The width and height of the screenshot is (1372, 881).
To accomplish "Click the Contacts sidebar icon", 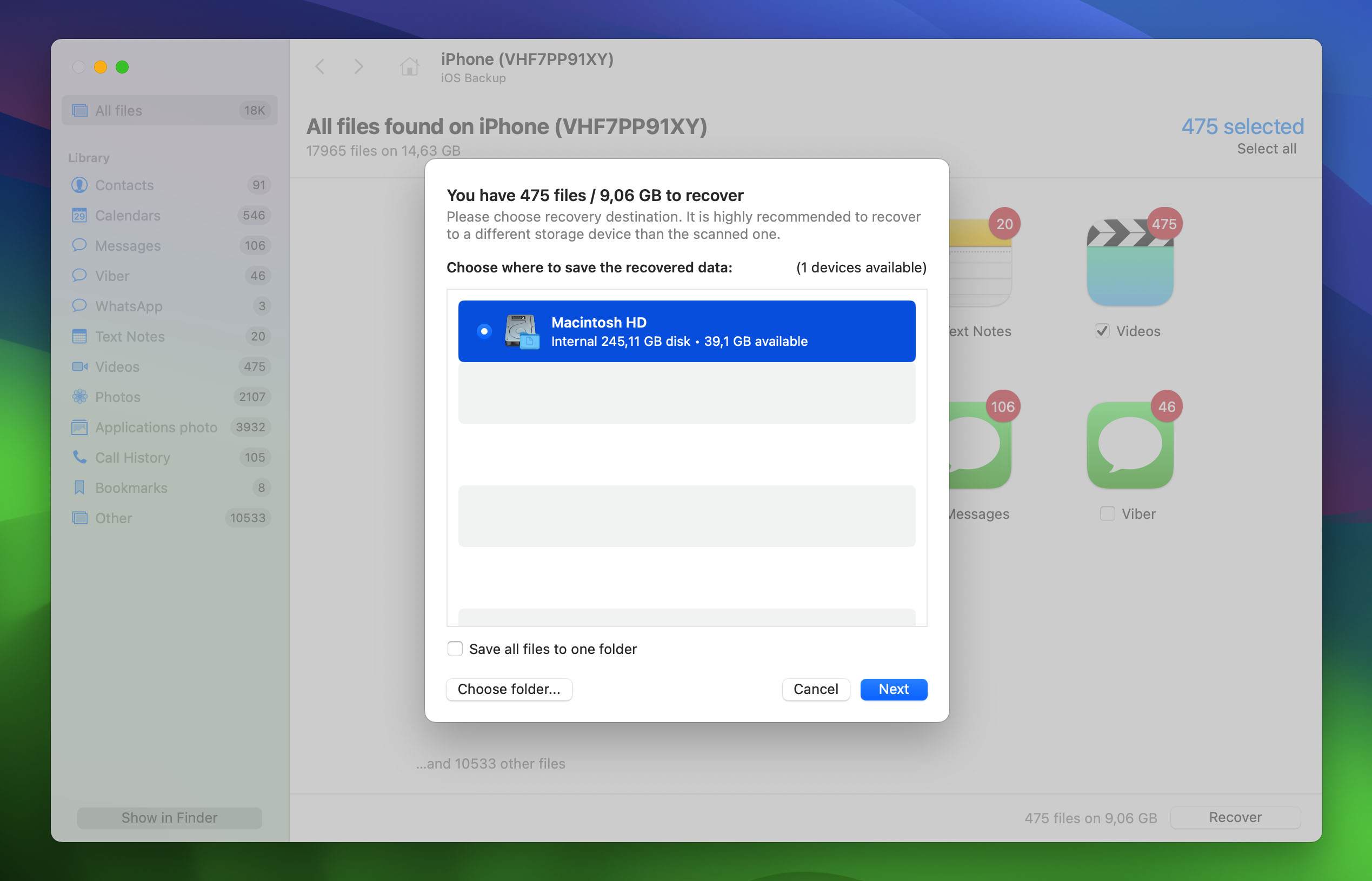I will click(x=79, y=185).
